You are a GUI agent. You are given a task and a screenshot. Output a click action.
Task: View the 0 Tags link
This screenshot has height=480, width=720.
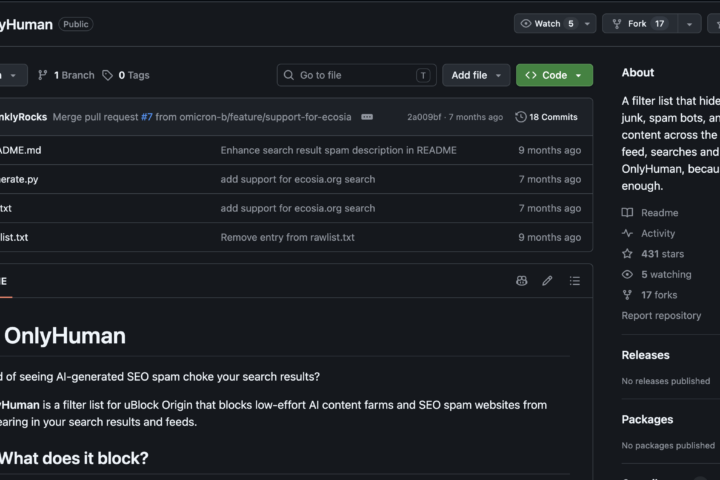point(126,75)
